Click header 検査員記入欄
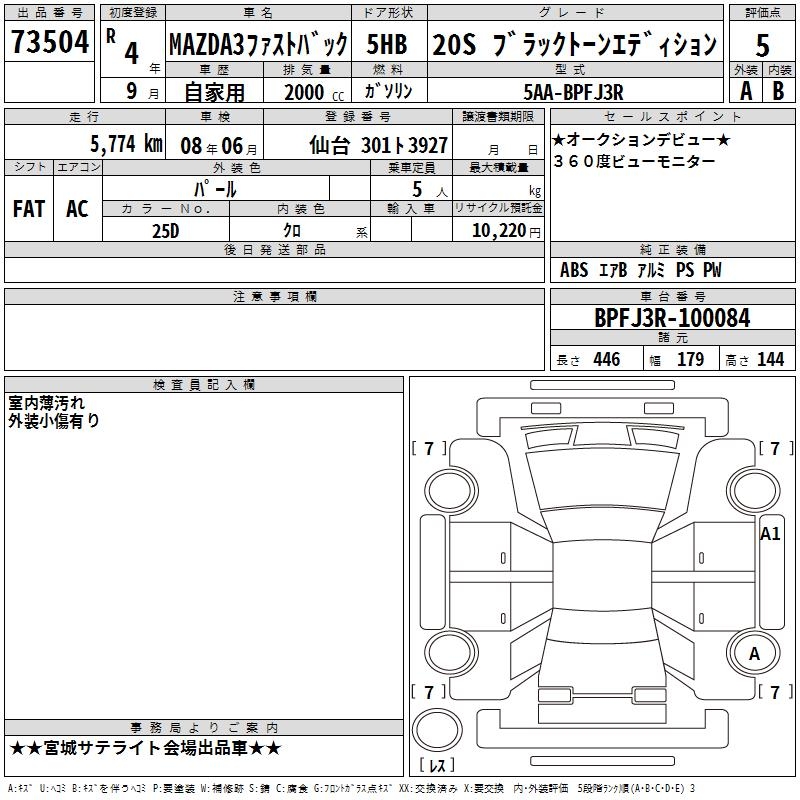800x800 pixels. pos(204,385)
